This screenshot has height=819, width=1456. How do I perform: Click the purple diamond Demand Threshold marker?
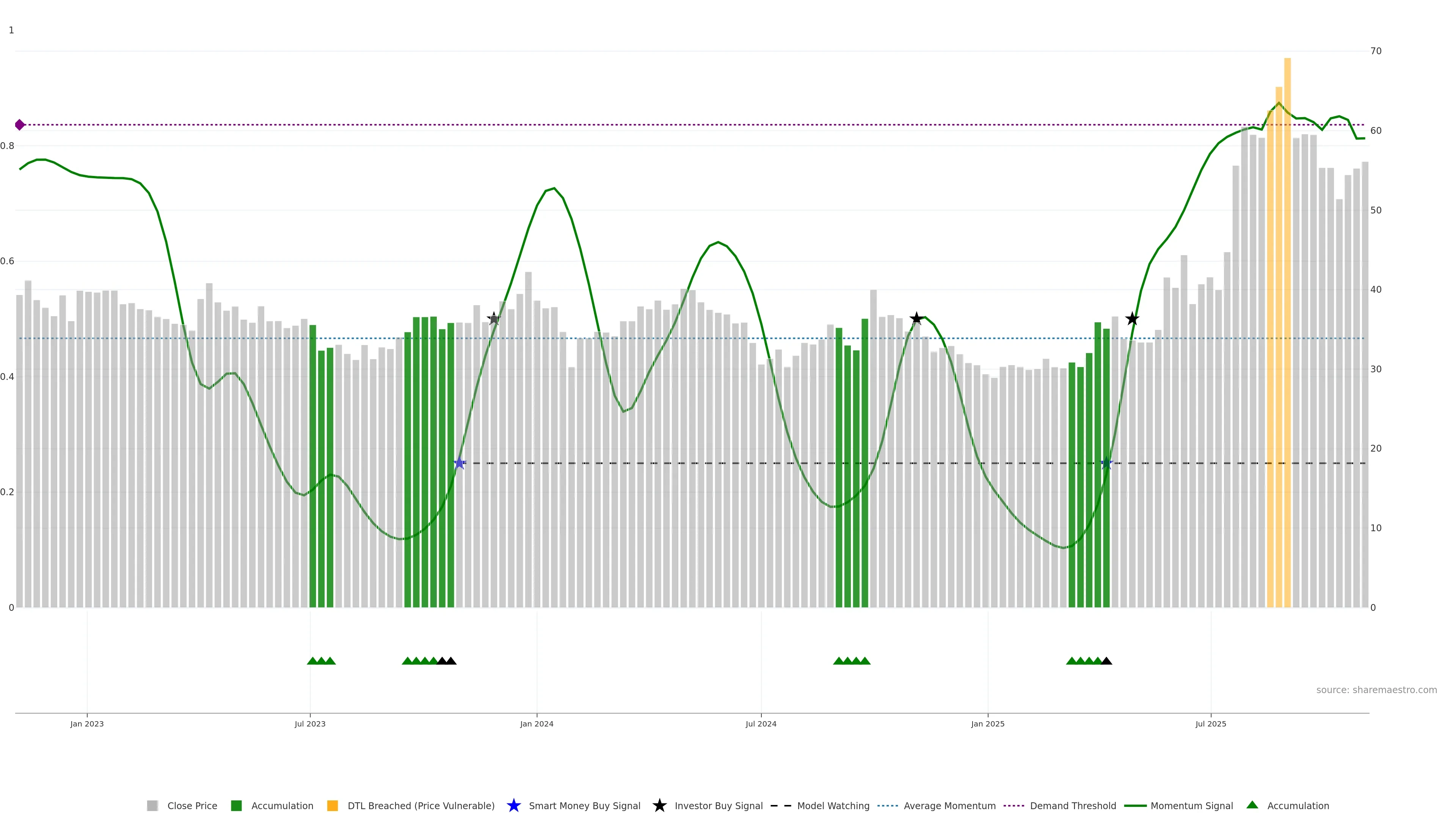coord(20,125)
